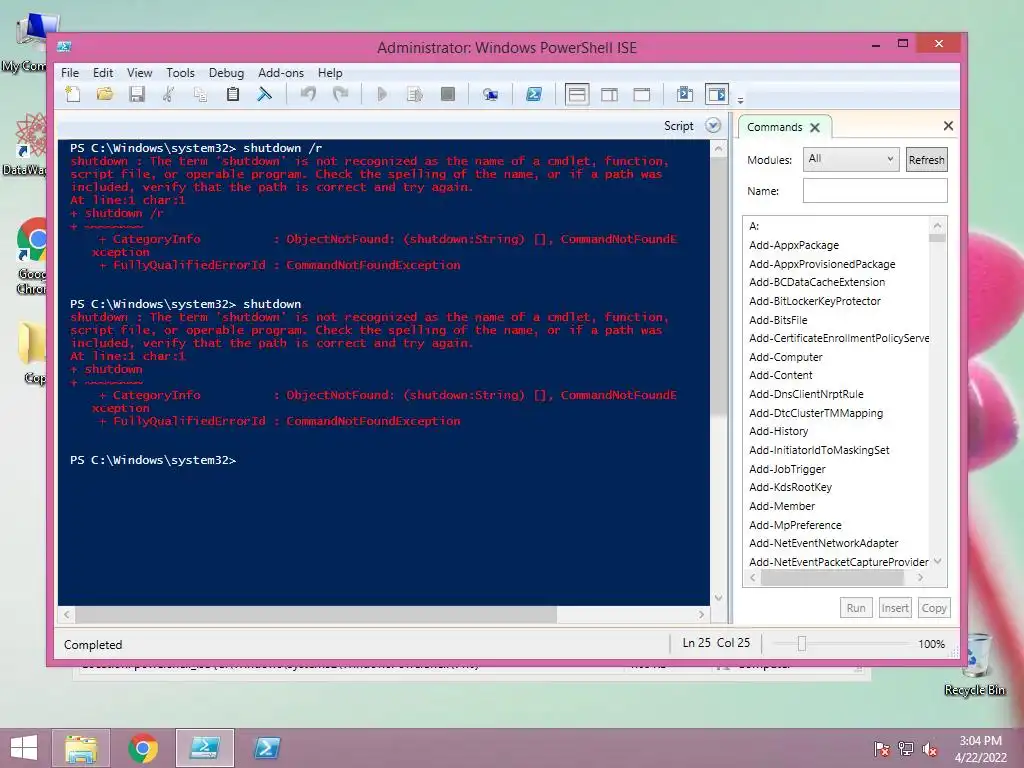Click the Copy toolbar icon

pyautogui.click(x=200, y=95)
